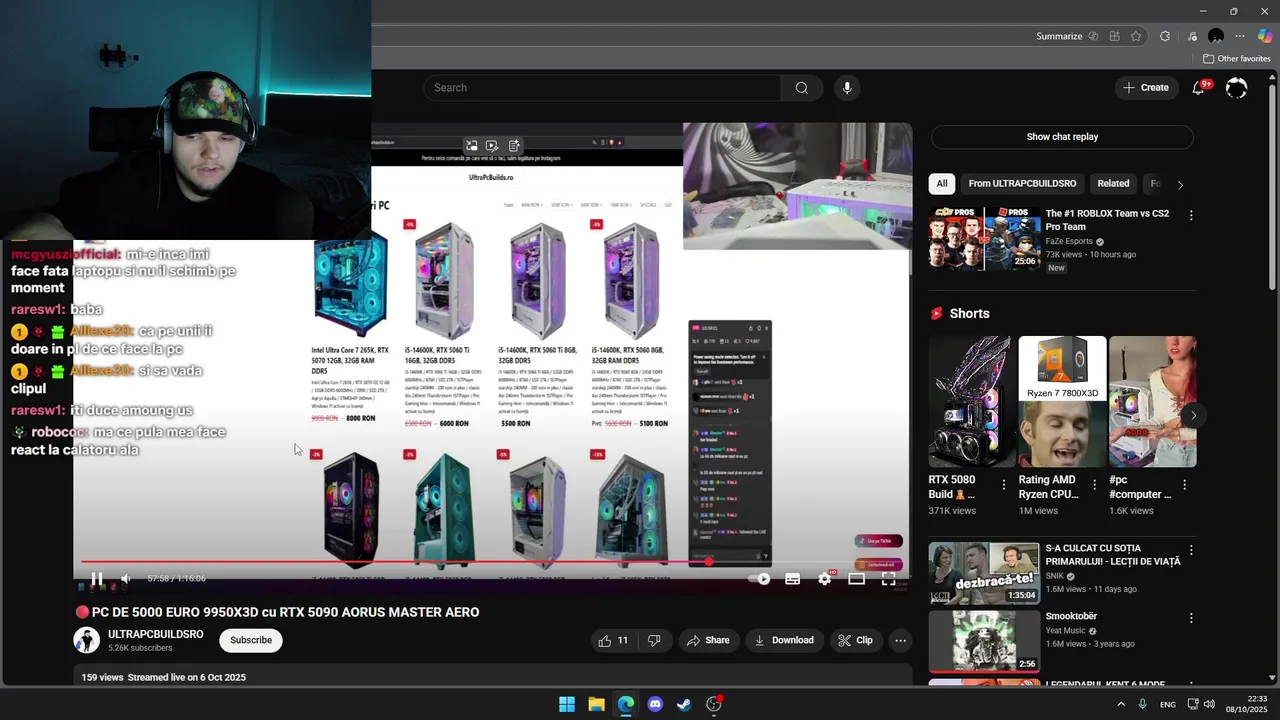1280x720 pixels.
Task: Open options for SNIK video
Action: pyautogui.click(x=1191, y=550)
